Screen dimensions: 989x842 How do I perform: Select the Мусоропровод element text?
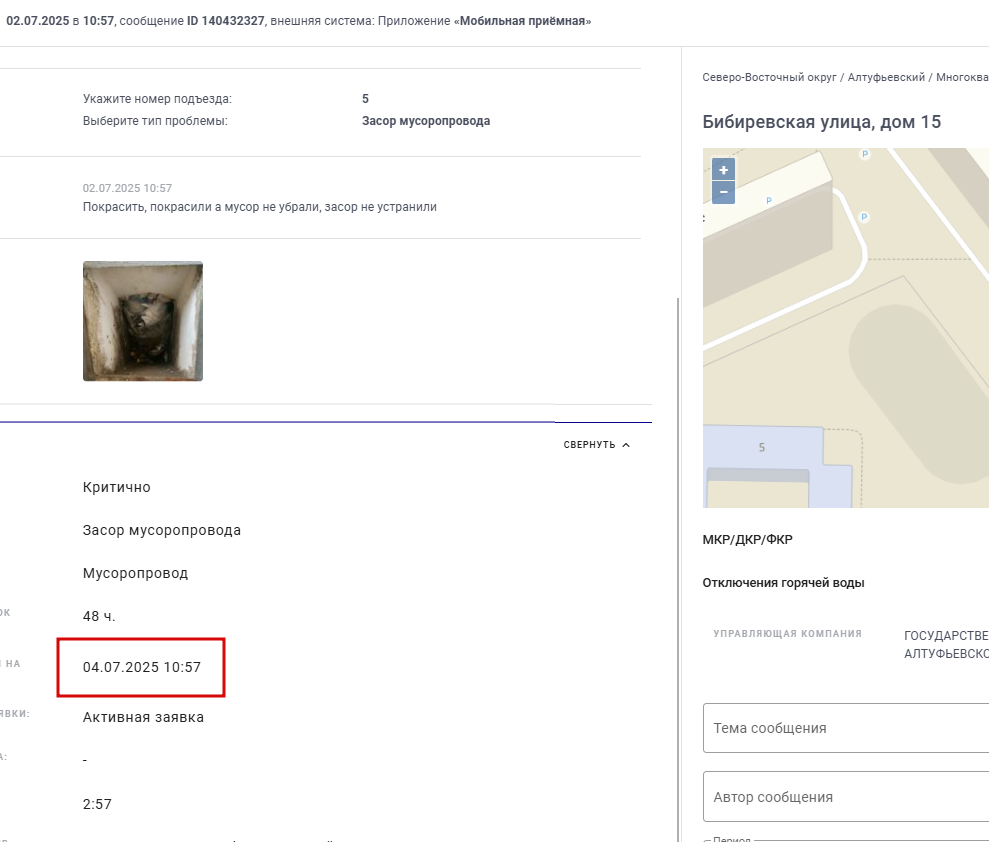(x=136, y=573)
